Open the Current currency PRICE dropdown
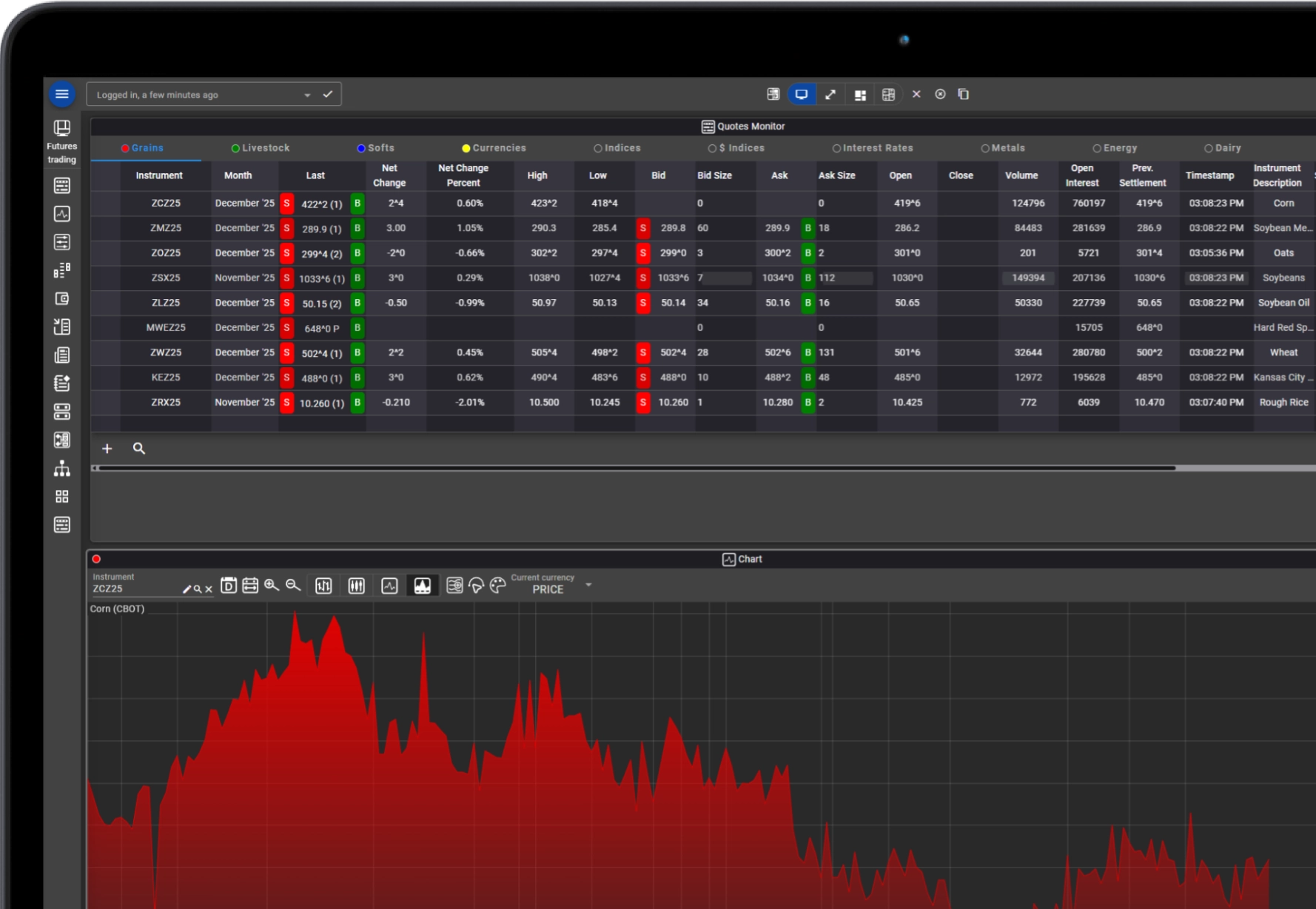The width and height of the screenshot is (1316, 909). click(x=588, y=585)
